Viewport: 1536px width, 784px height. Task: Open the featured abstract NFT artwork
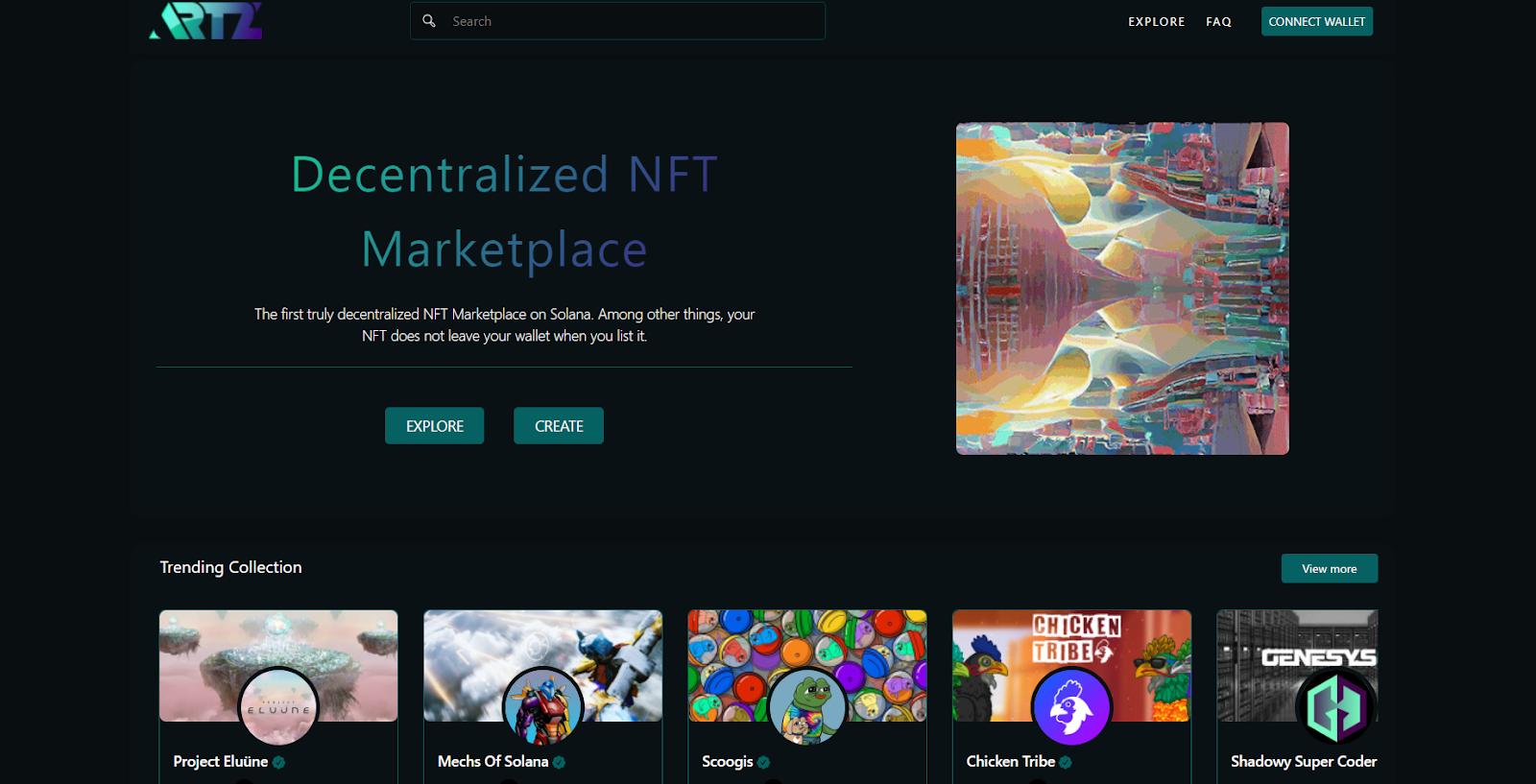(x=1122, y=289)
